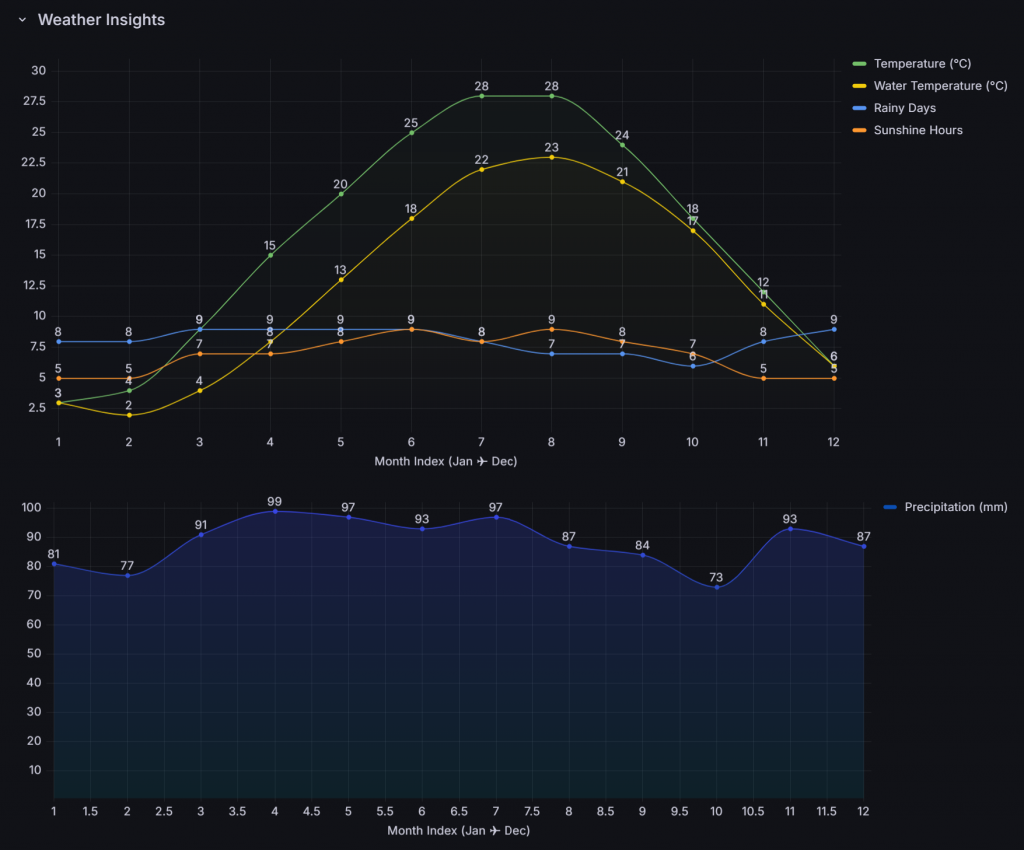Click the Precipitation (mm) legend label

[x=955, y=507]
